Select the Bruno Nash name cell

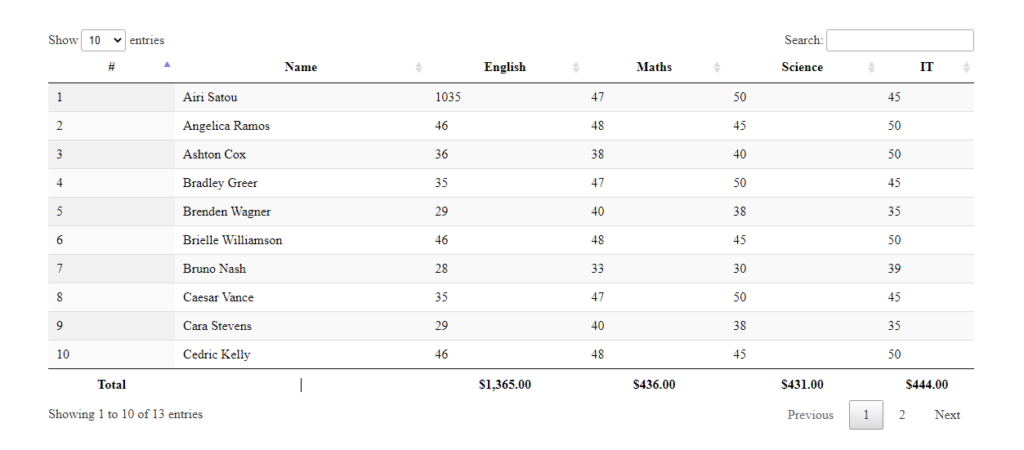point(300,269)
